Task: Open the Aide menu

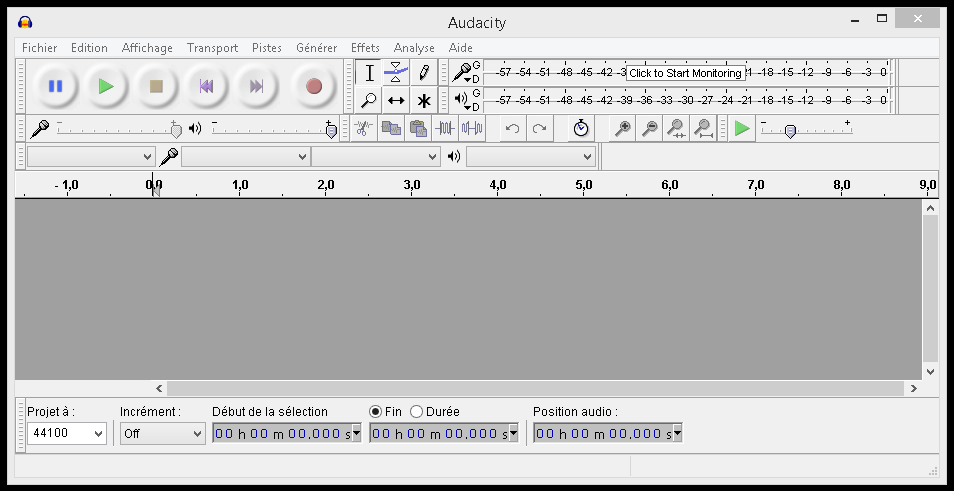Action: point(461,47)
